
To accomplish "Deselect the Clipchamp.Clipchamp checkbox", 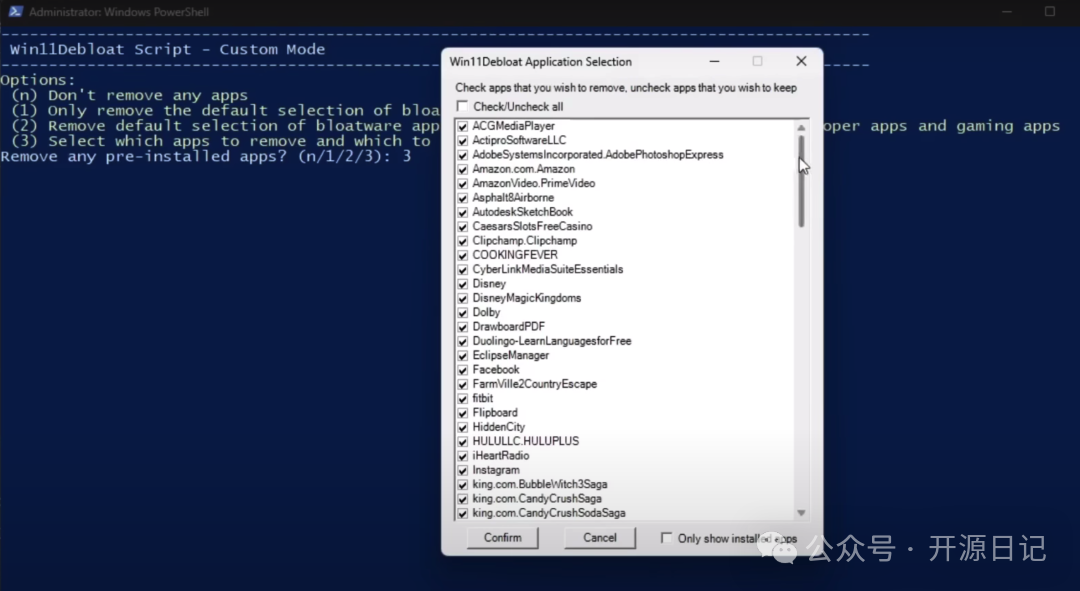I will point(462,241).
